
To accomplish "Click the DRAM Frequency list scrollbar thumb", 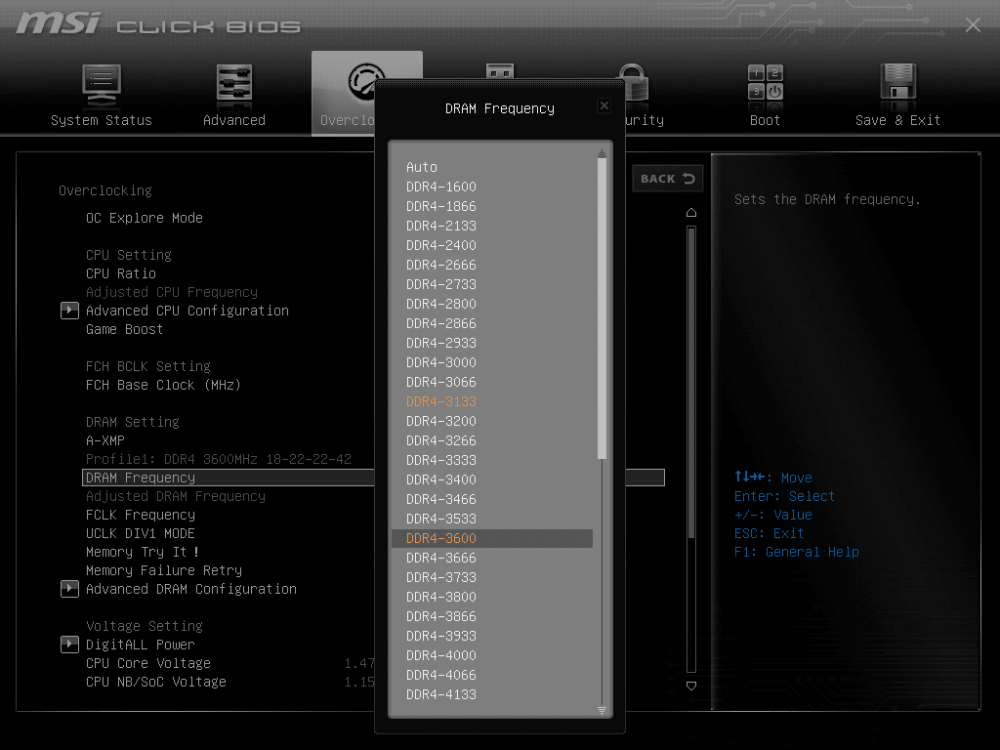I will pyautogui.click(x=601, y=309).
